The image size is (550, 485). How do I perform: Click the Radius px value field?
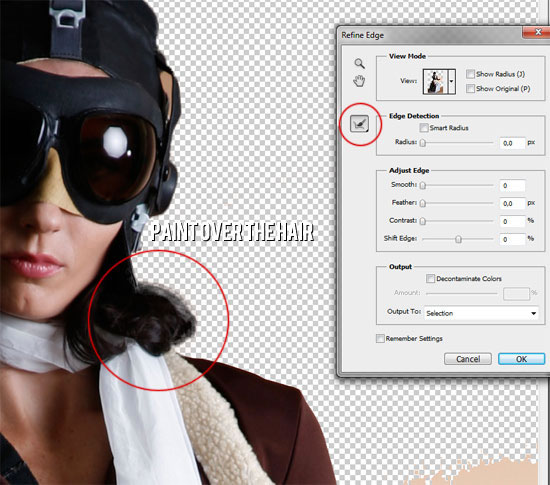[x=512, y=143]
